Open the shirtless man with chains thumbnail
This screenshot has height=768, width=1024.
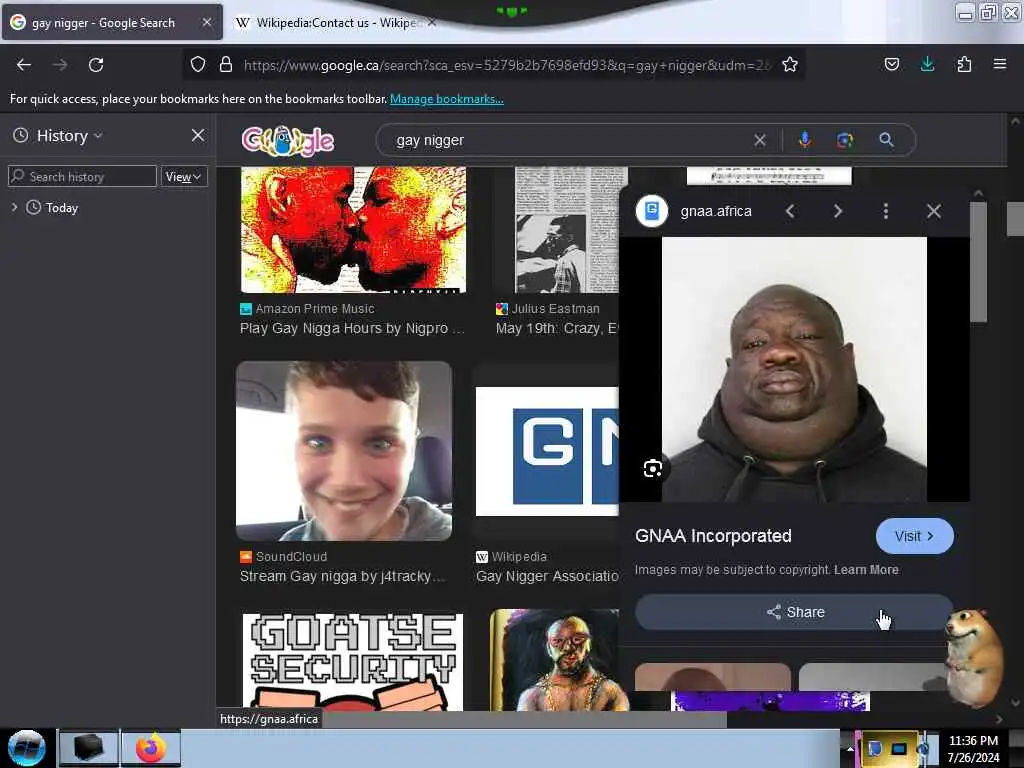(x=554, y=660)
